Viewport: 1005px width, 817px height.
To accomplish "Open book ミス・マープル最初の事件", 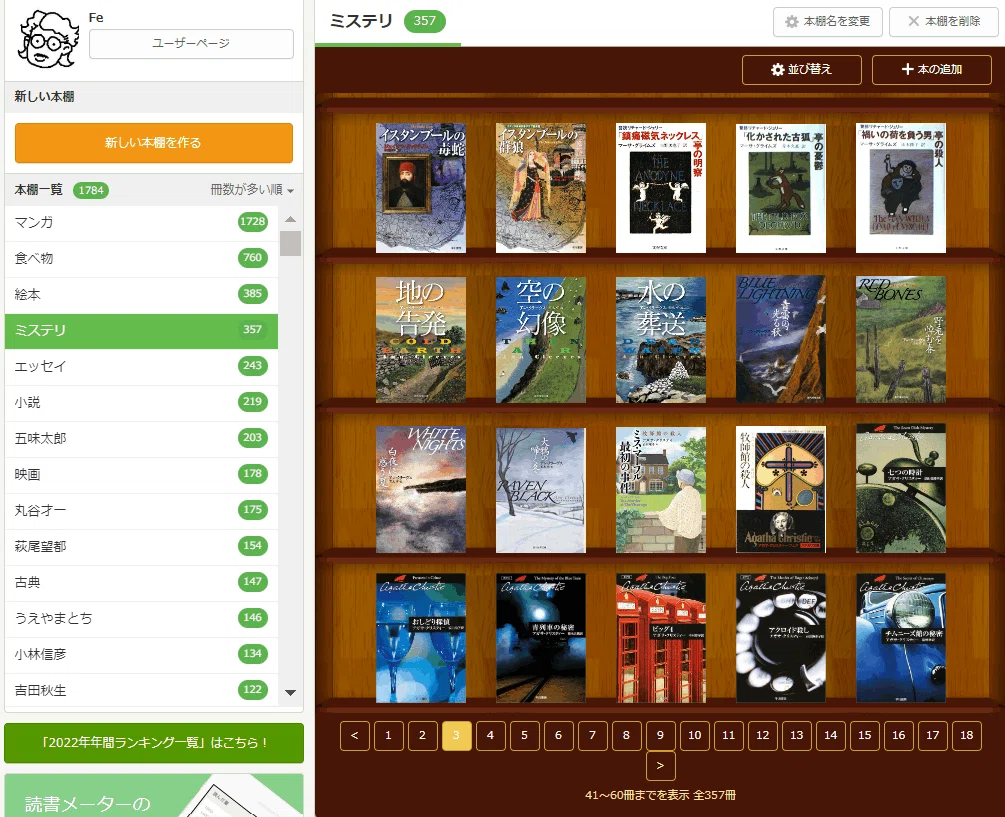I will point(660,490).
